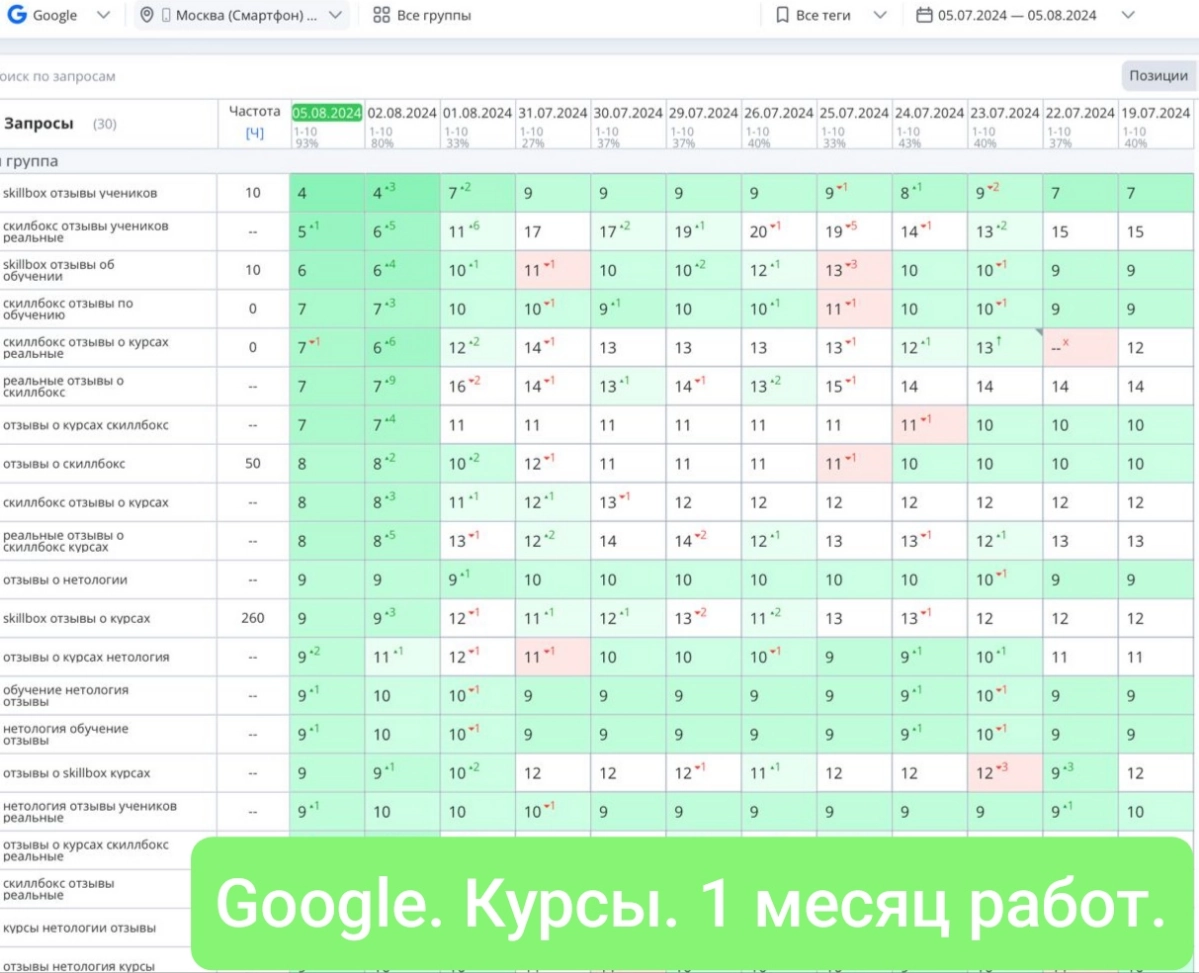The image size is (1199, 973).
Task: Select the 02.08.2024 column header
Action: [401, 113]
